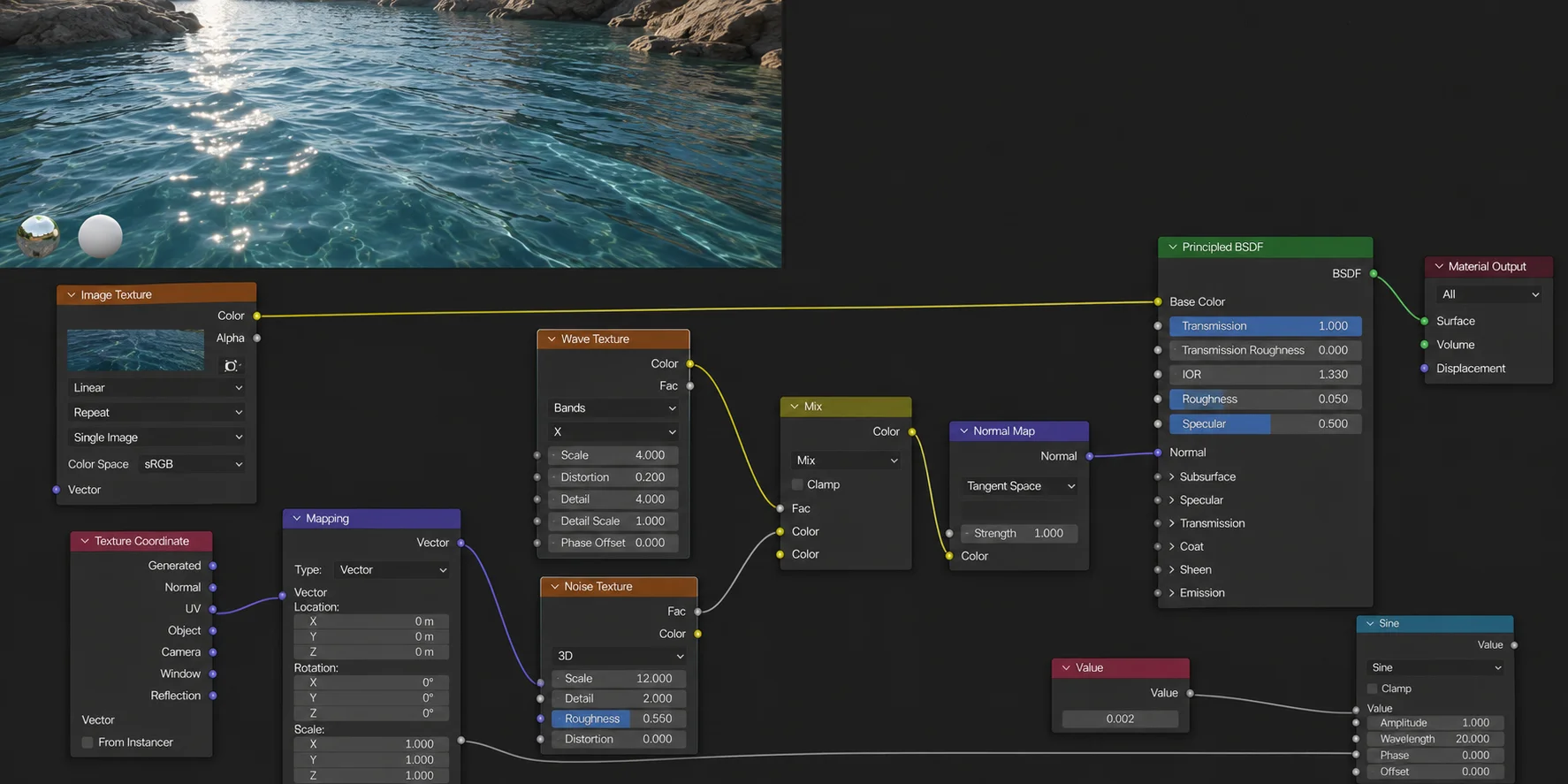Open the Color Space sRGB dropdown
Screen dimensions: 1568x784
click(x=193, y=464)
